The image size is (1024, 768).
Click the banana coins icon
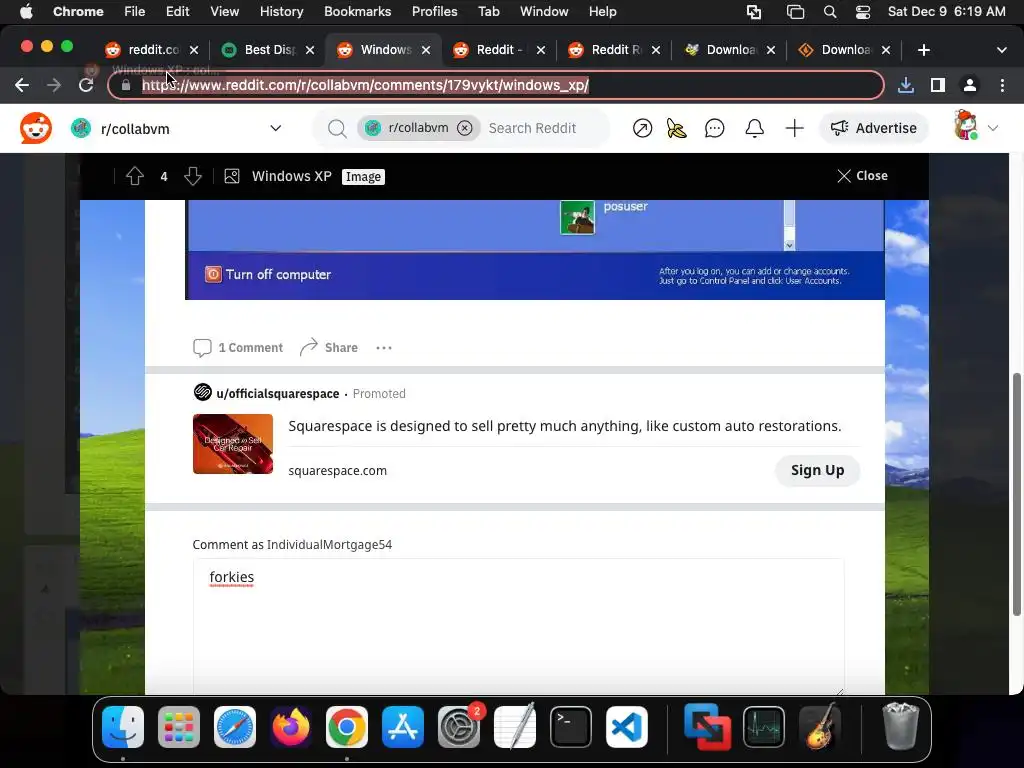point(677,128)
